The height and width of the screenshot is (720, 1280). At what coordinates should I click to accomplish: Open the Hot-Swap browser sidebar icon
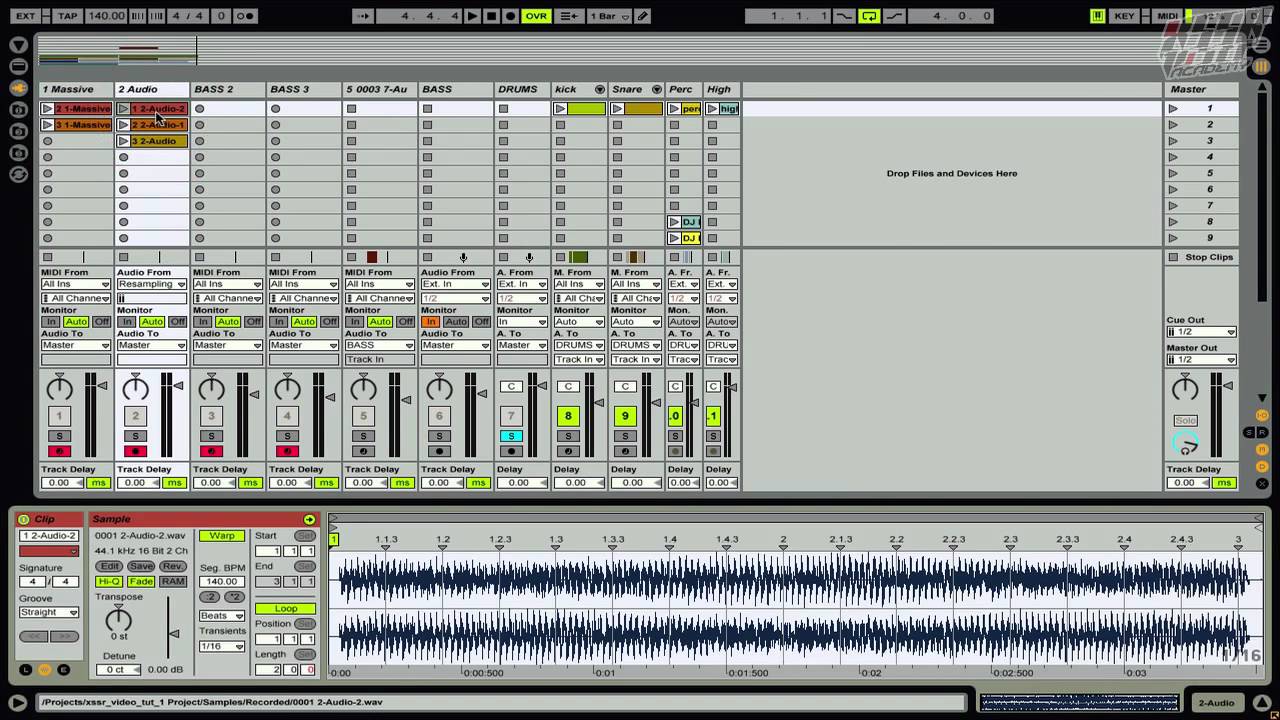18,175
